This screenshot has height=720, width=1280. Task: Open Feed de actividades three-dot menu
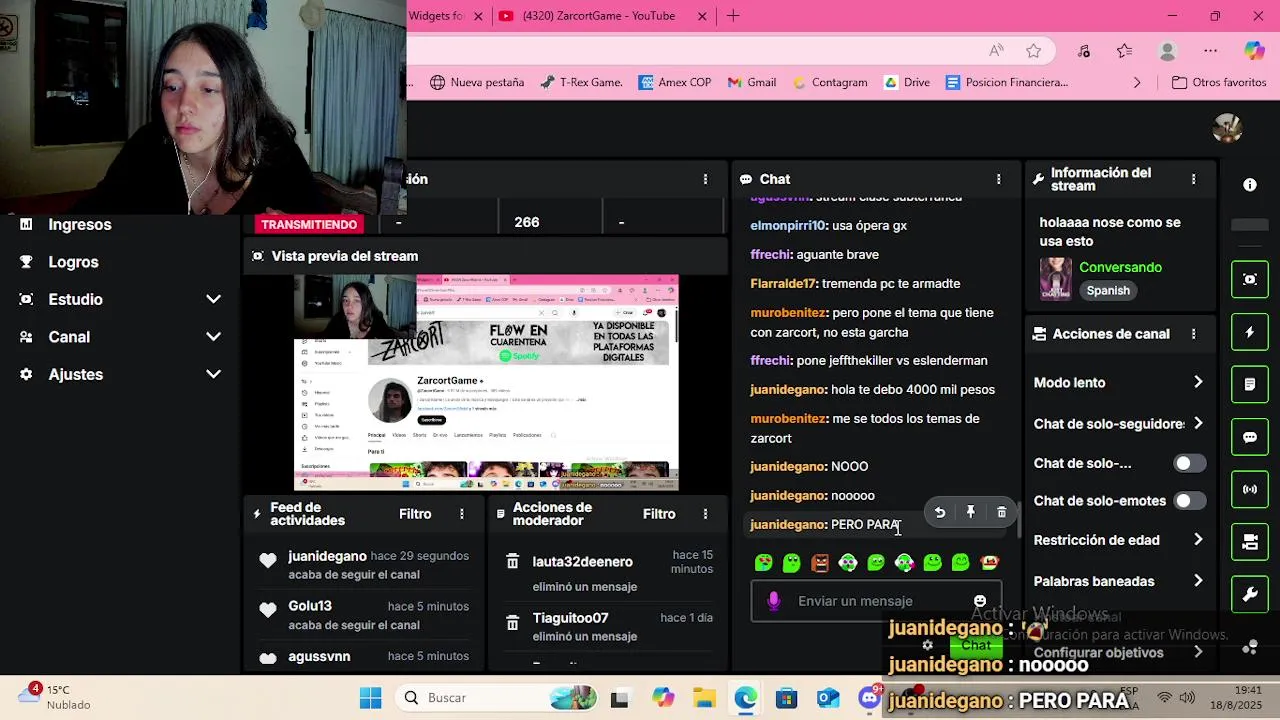tap(461, 514)
